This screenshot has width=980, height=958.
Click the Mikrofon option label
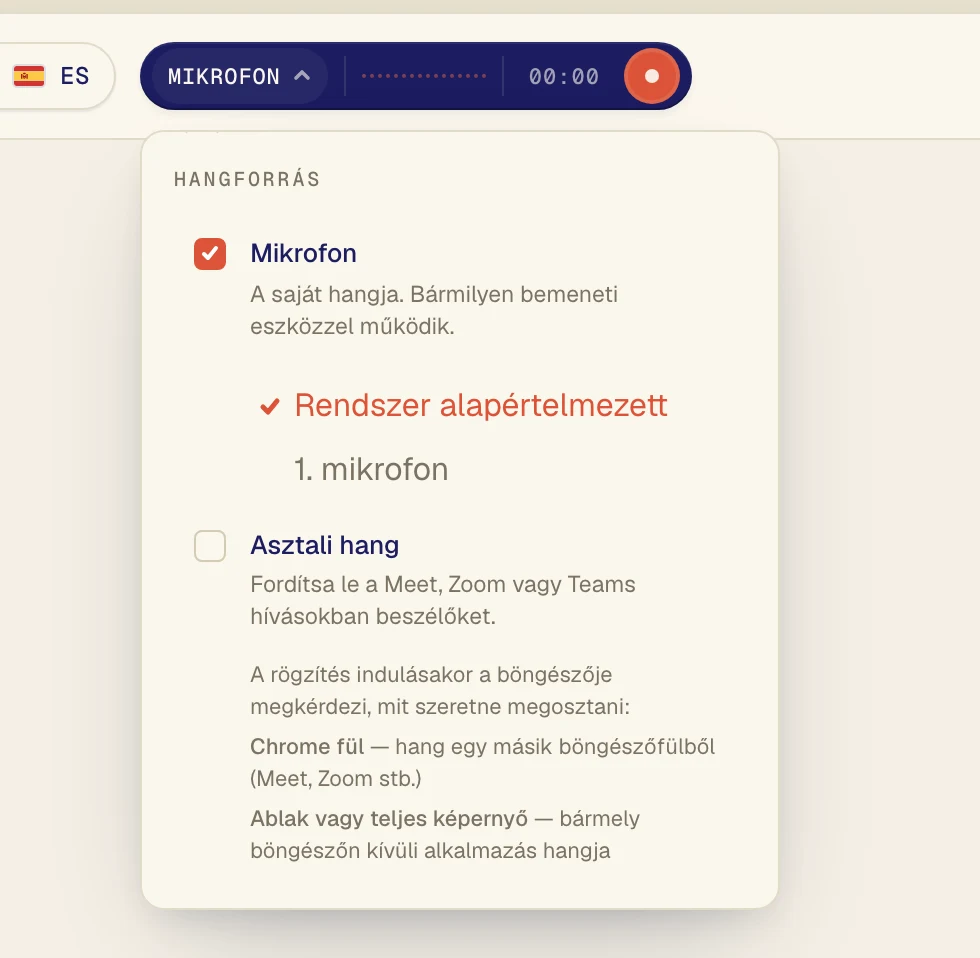point(304,253)
